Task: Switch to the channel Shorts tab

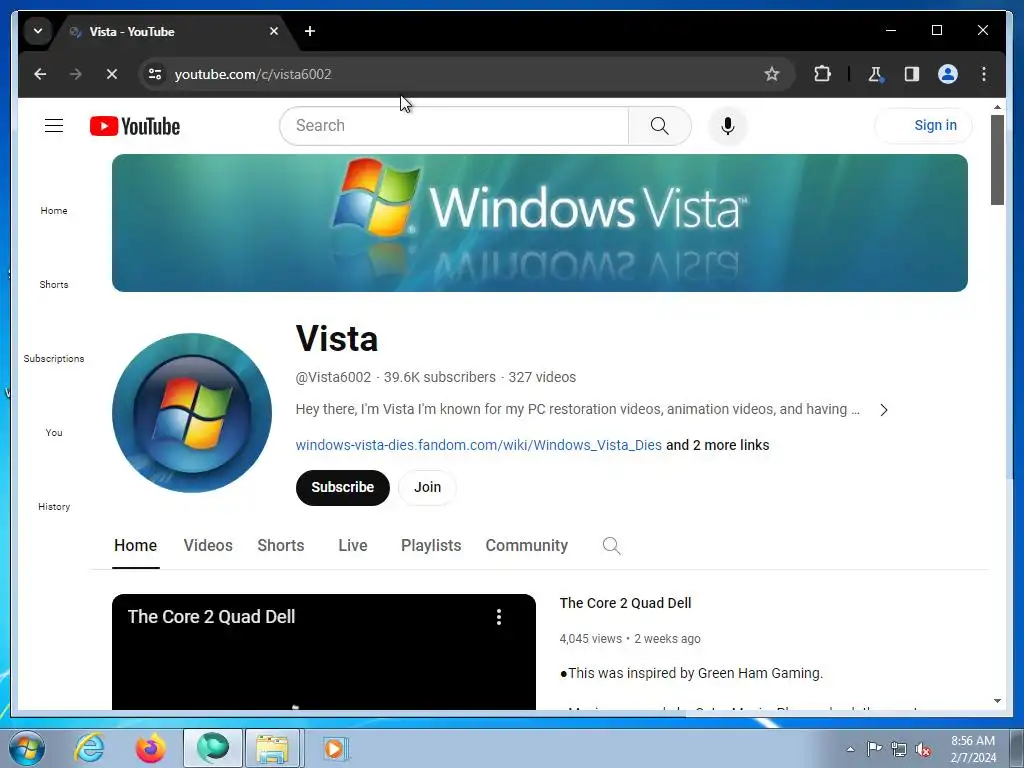Action: click(281, 545)
